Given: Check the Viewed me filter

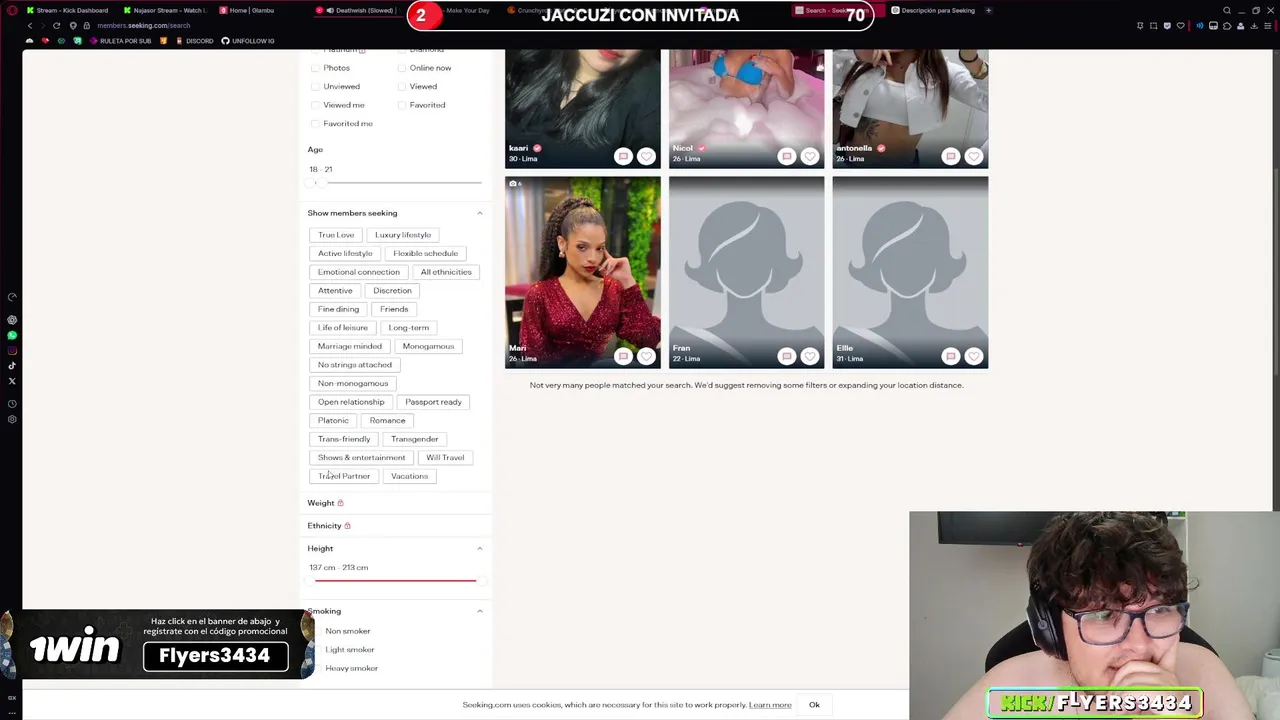Looking at the screenshot, I should (x=315, y=105).
